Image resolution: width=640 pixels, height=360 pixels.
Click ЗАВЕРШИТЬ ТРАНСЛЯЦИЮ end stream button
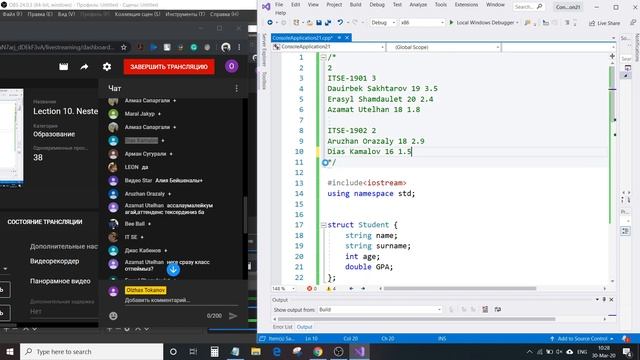click(169, 67)
